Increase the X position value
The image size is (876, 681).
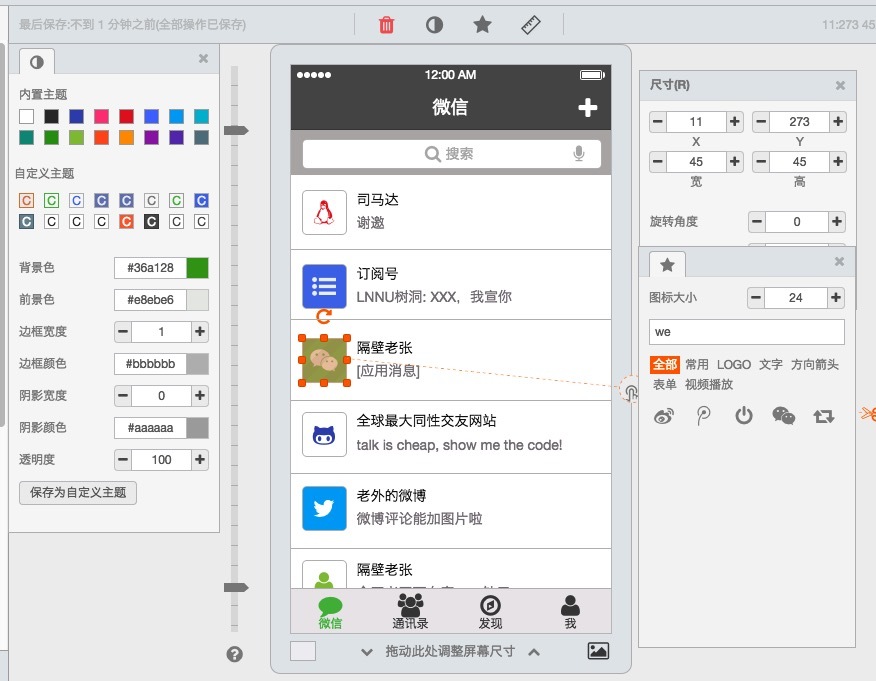[x=735, y=121]
